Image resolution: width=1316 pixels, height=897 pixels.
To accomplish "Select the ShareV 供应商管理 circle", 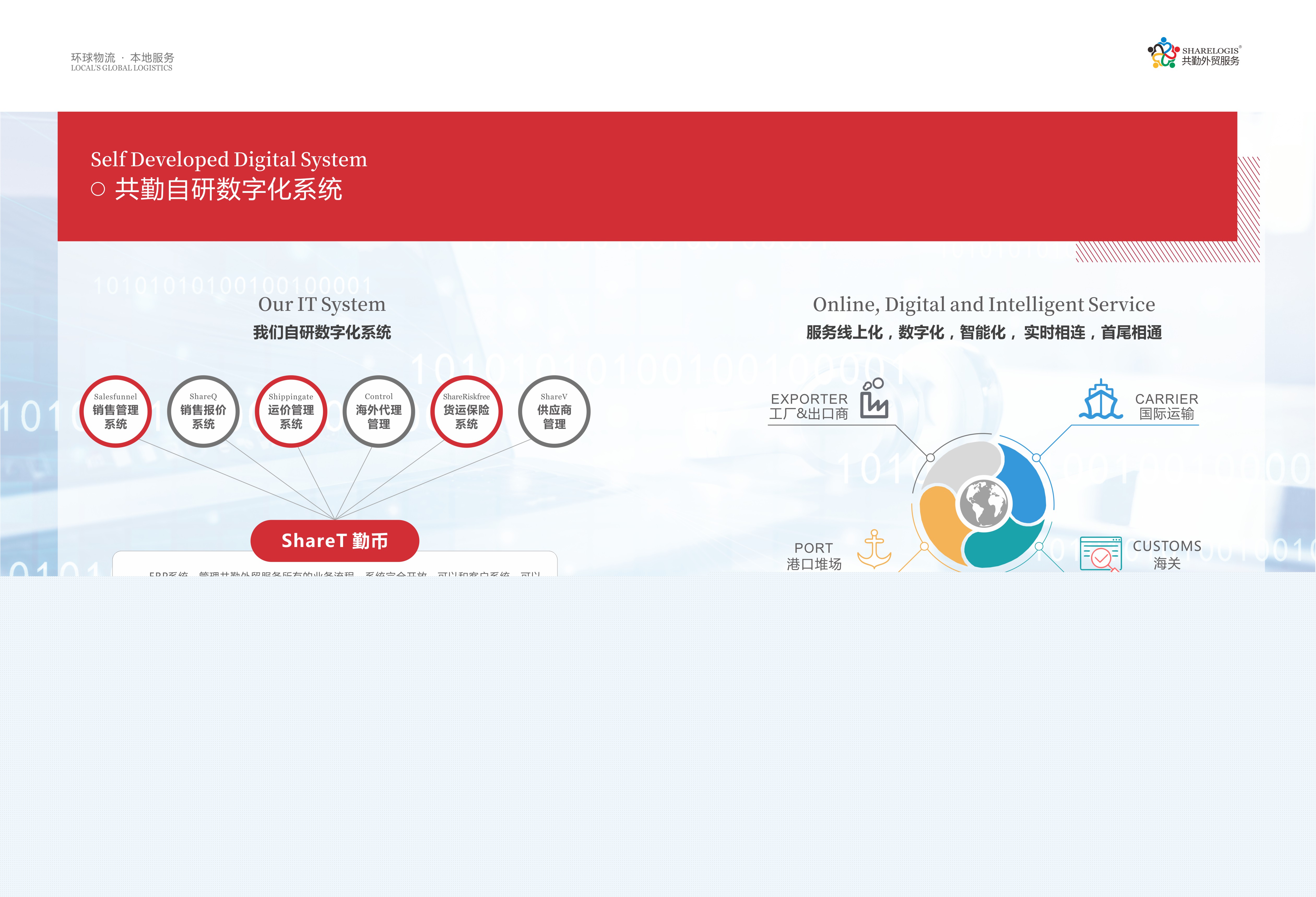I will pyautogui.click(x=554, y=411).
